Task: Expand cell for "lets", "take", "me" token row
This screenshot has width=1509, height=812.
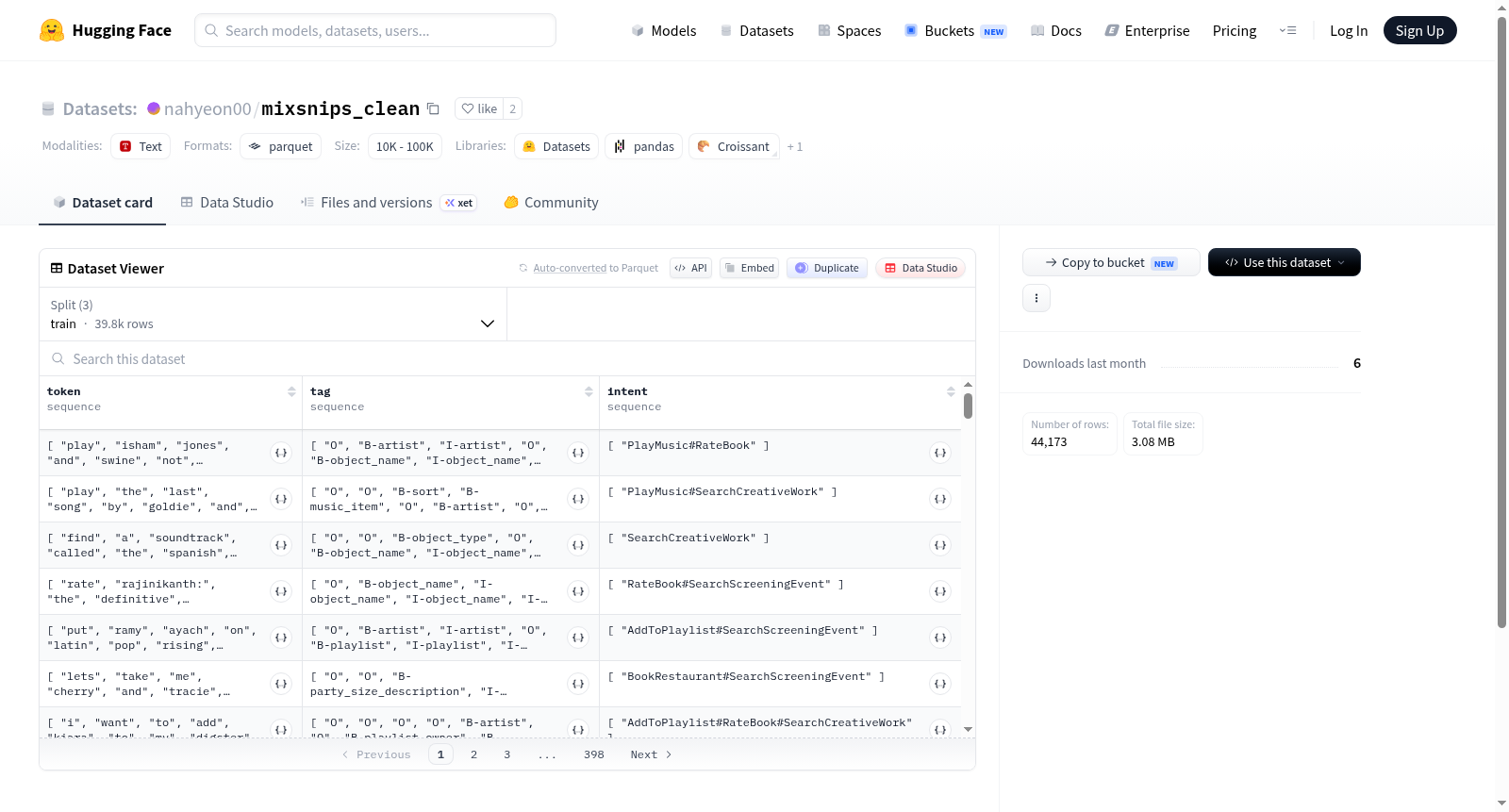Action: pyautogui.click(x=281, y=684)
